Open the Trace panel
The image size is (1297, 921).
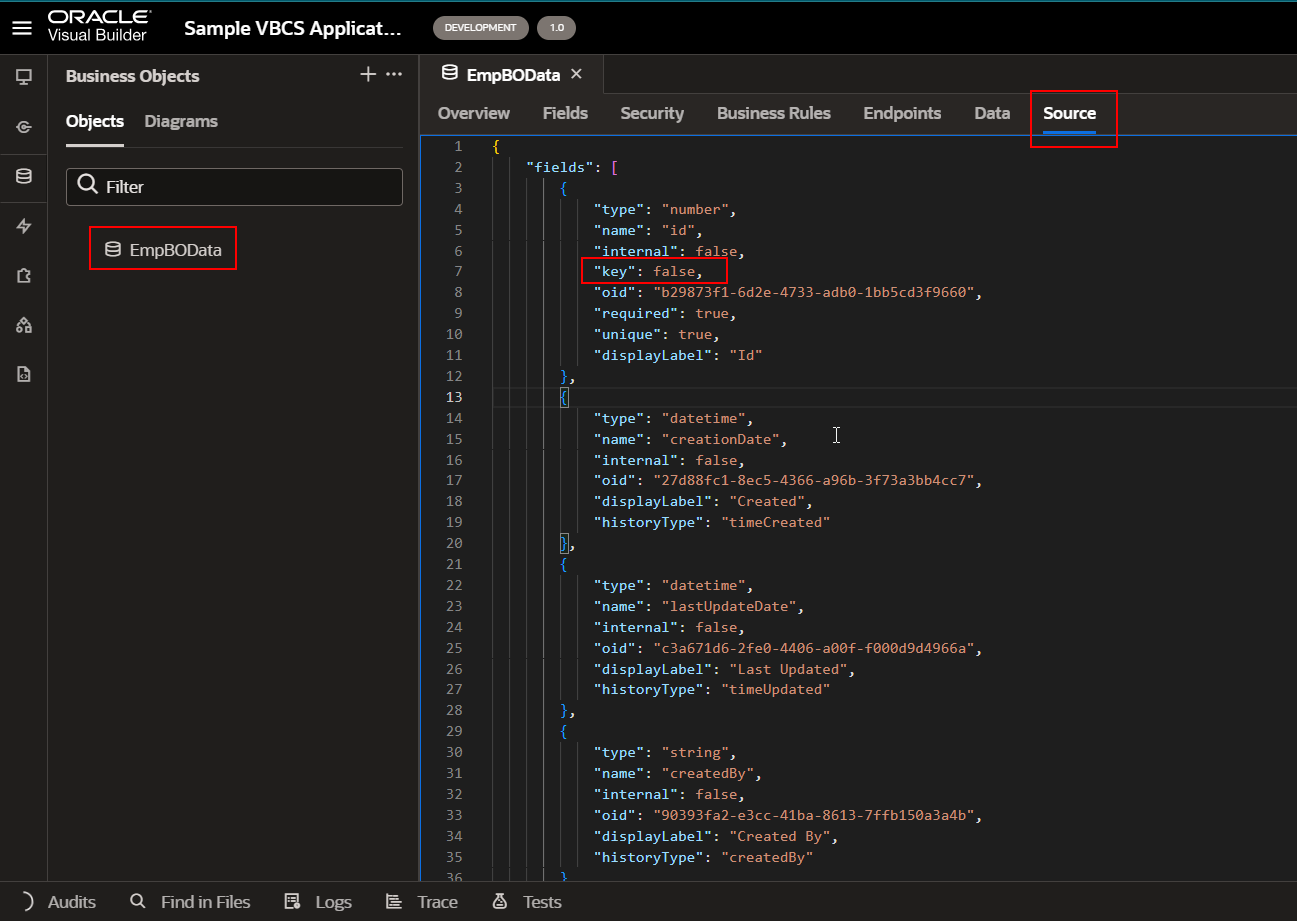click(437, 902)
